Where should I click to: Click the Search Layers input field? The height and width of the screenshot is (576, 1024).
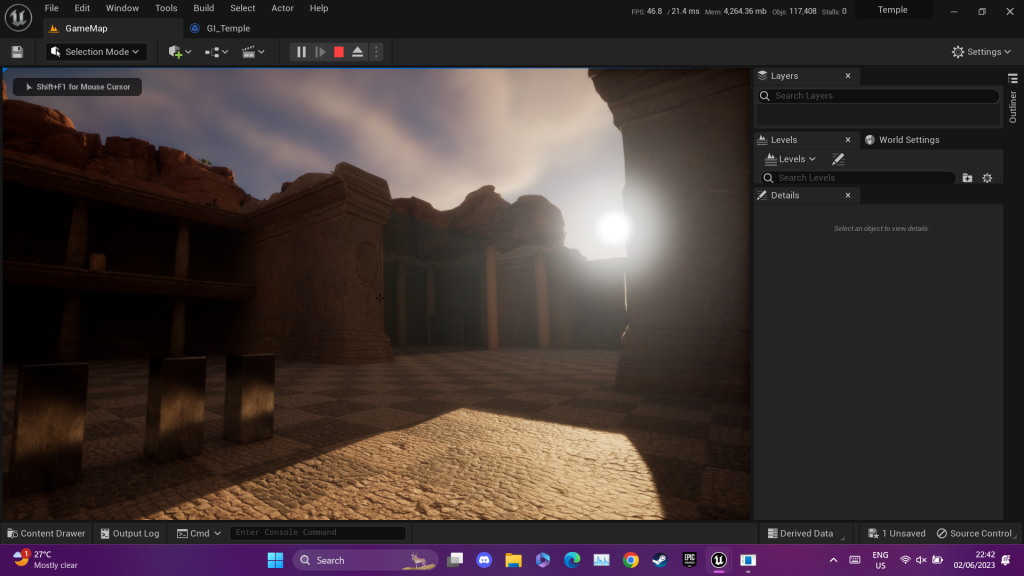[x=878, y=96]
